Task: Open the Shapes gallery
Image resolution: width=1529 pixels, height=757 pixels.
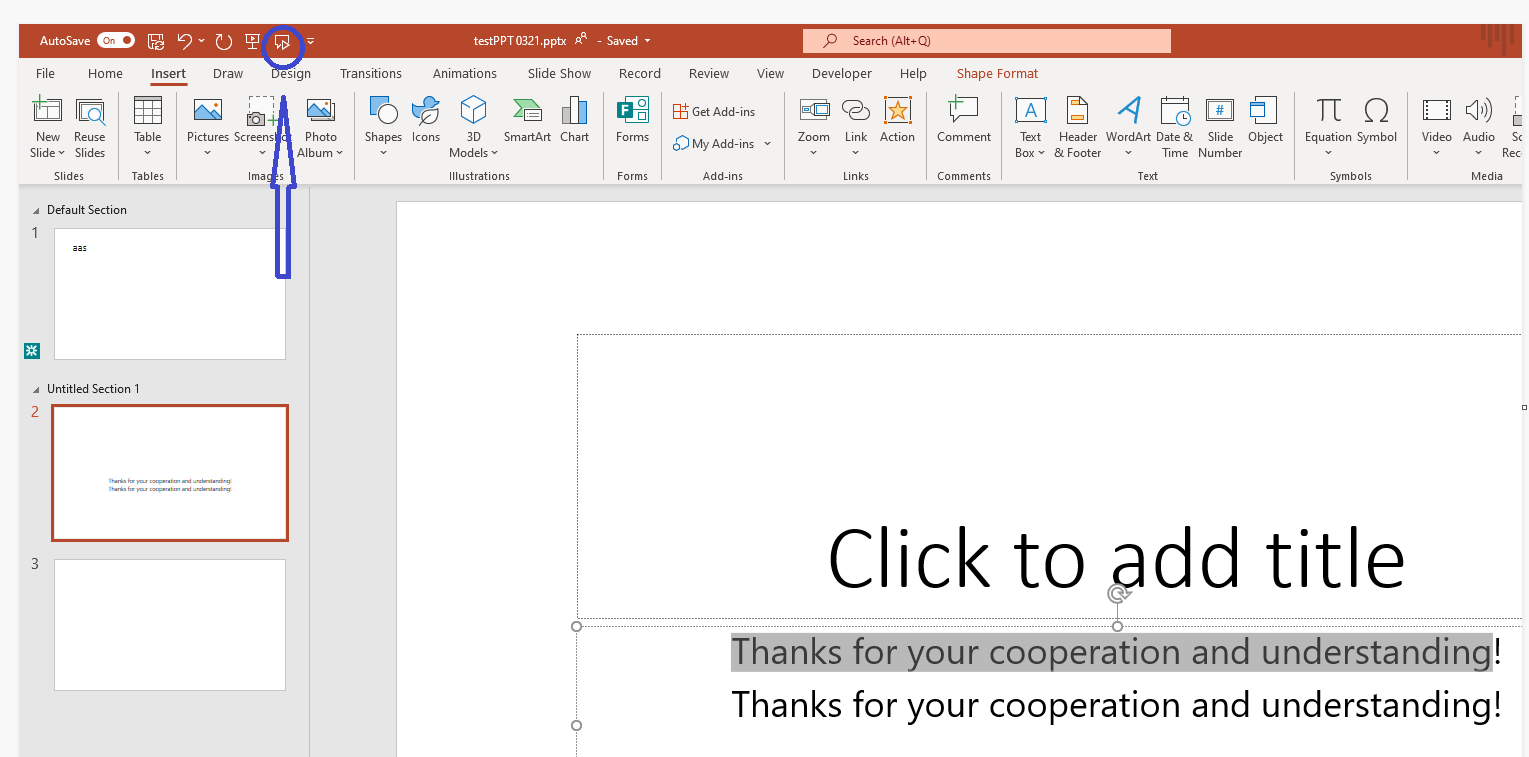Action: click(383, 127)
